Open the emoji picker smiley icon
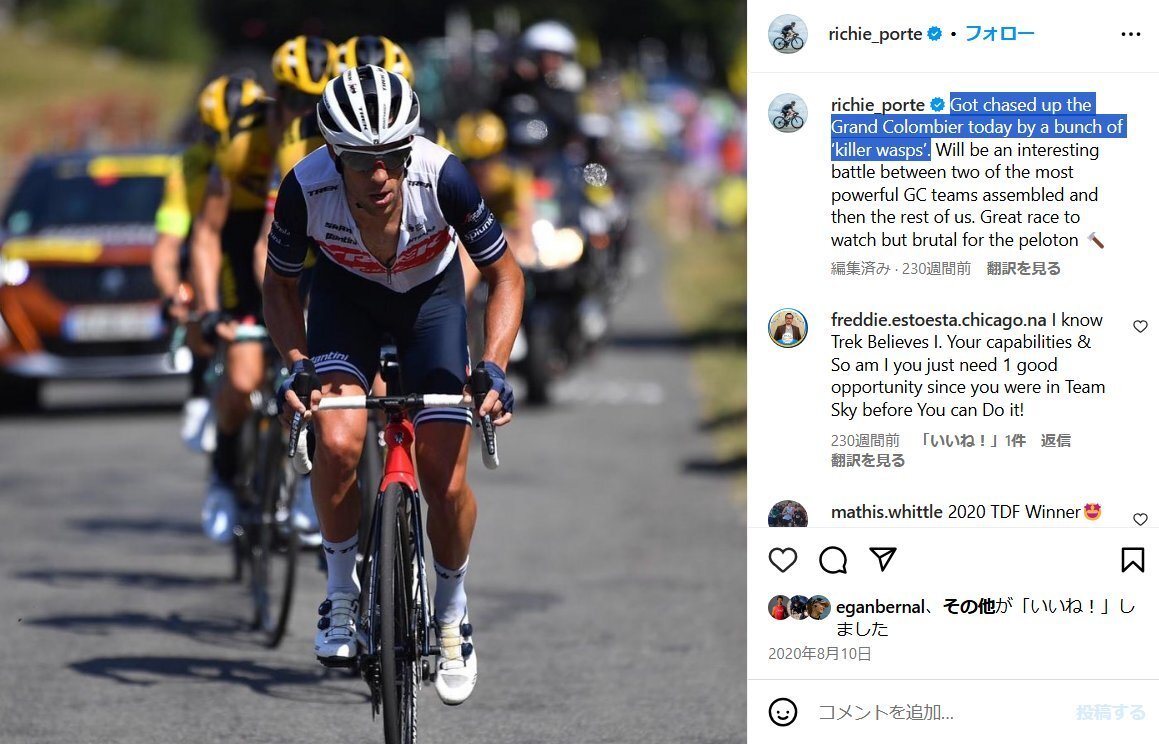 (783, 712)
